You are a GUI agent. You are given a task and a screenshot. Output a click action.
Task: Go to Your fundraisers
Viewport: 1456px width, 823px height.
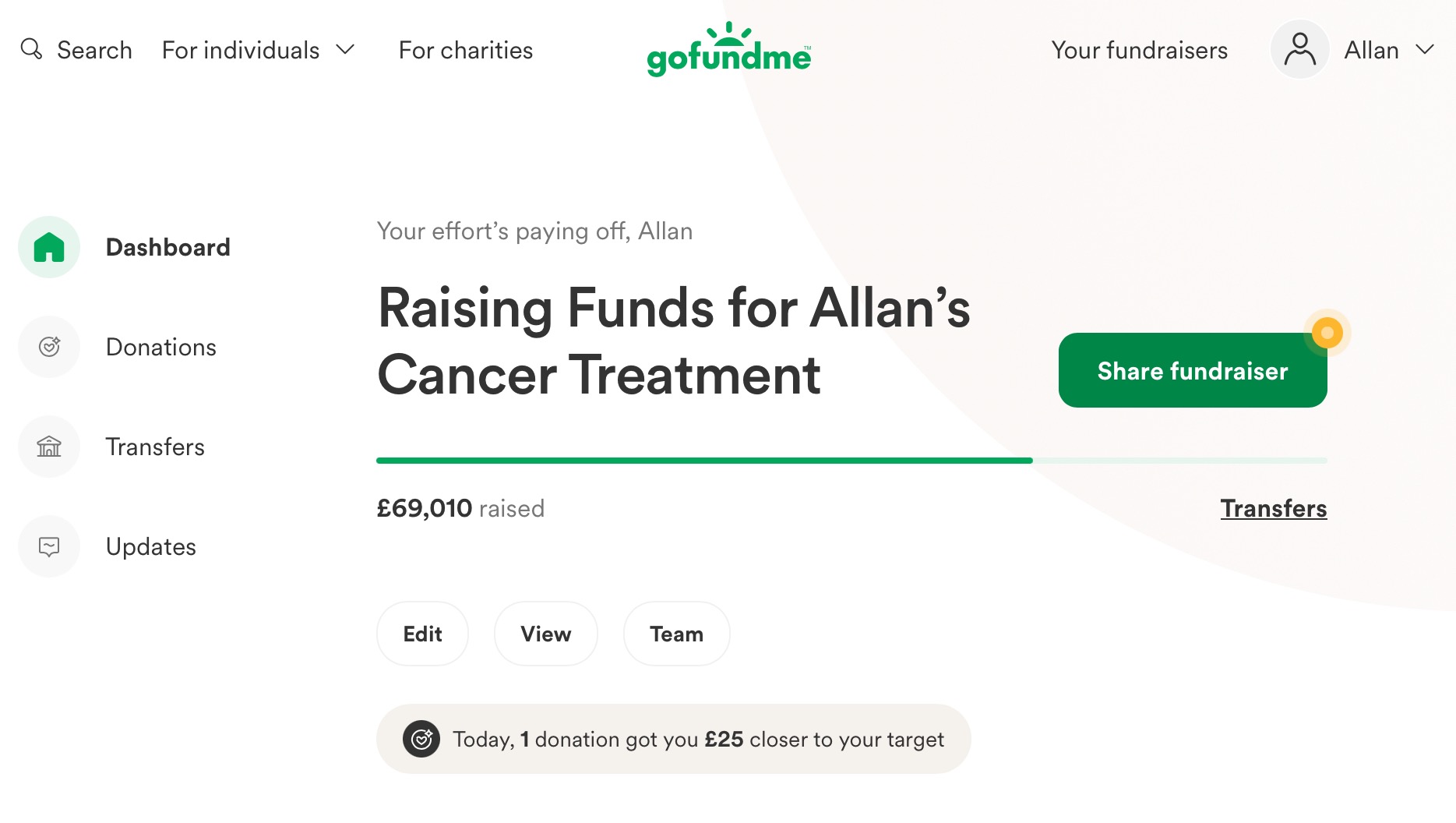coord(1140,50)
